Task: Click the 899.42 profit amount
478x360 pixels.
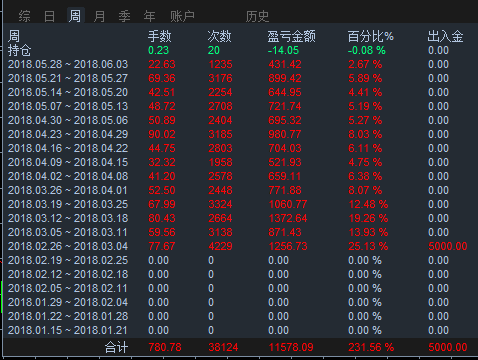Action: tap(285, 78)
